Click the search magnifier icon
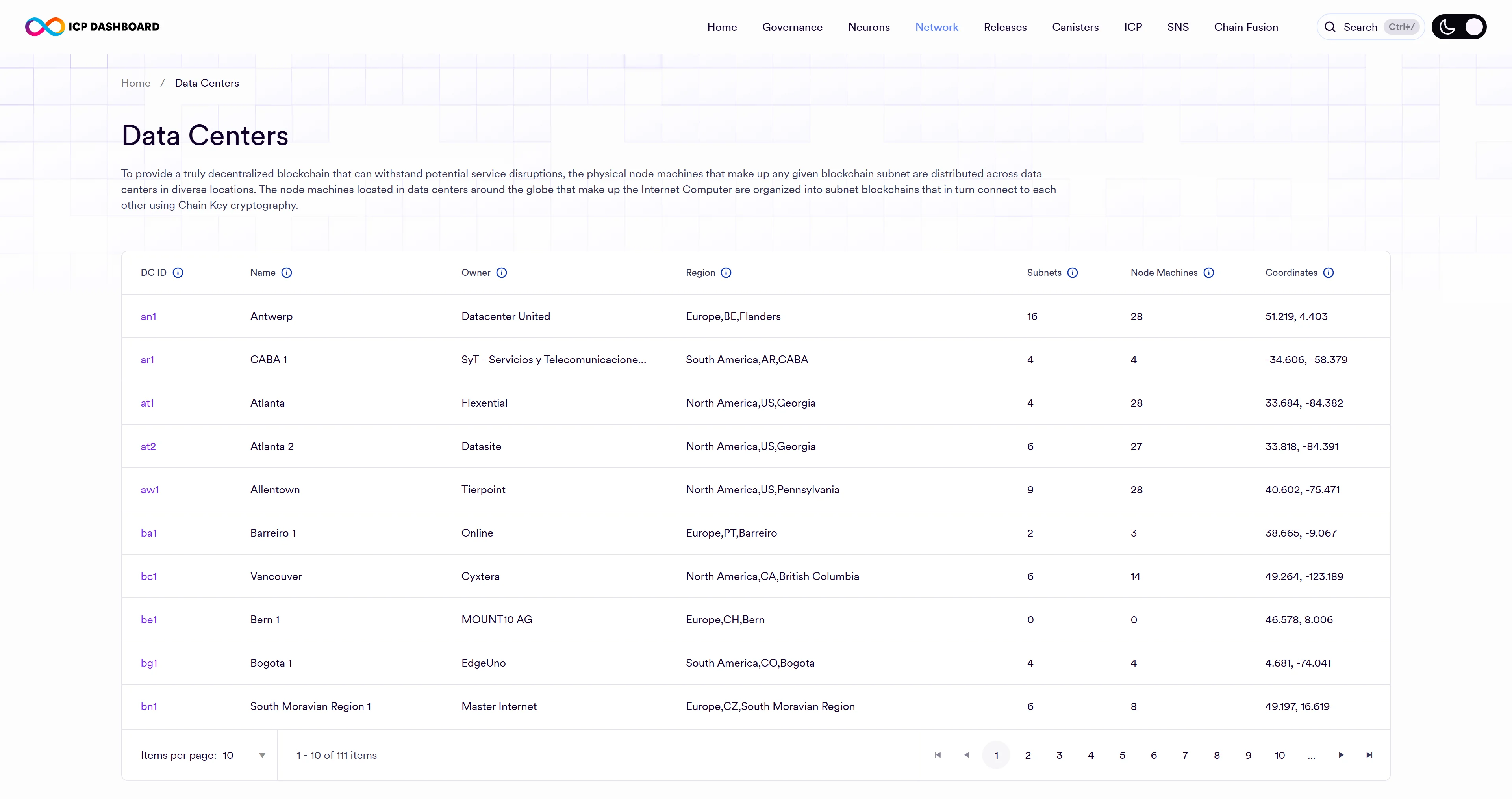This screenshot has height=799, width=1512. pyautogui.click(x=1330, y=27)
